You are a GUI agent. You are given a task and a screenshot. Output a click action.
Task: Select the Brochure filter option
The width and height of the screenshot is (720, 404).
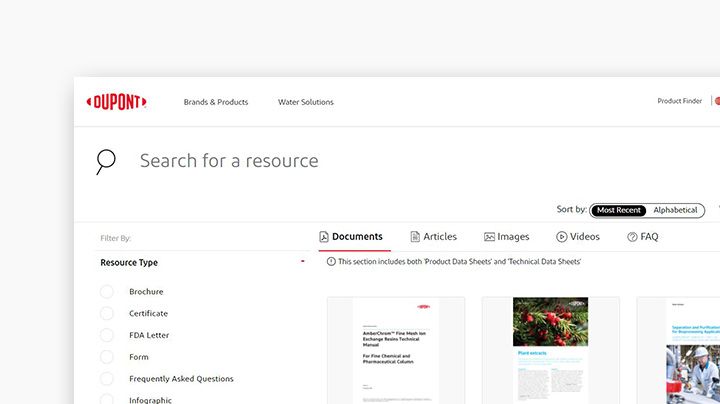[x=107, y=292]
